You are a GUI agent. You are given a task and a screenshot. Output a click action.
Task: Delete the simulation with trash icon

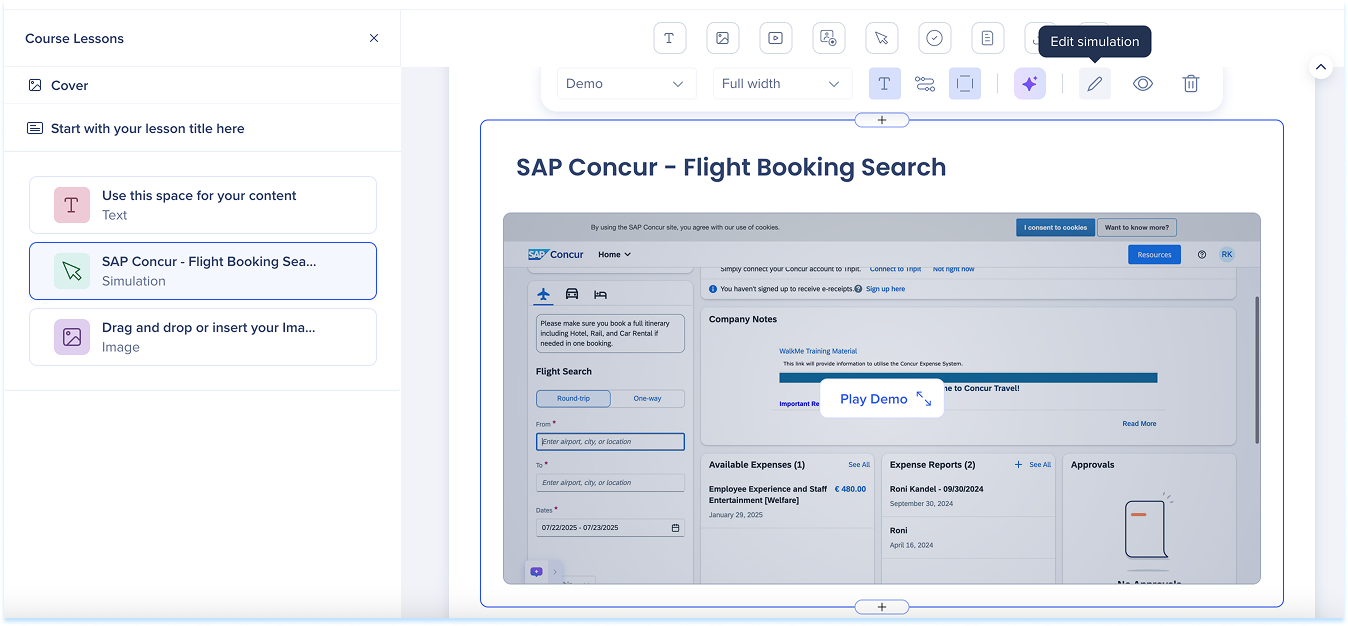click(1190, 84)
